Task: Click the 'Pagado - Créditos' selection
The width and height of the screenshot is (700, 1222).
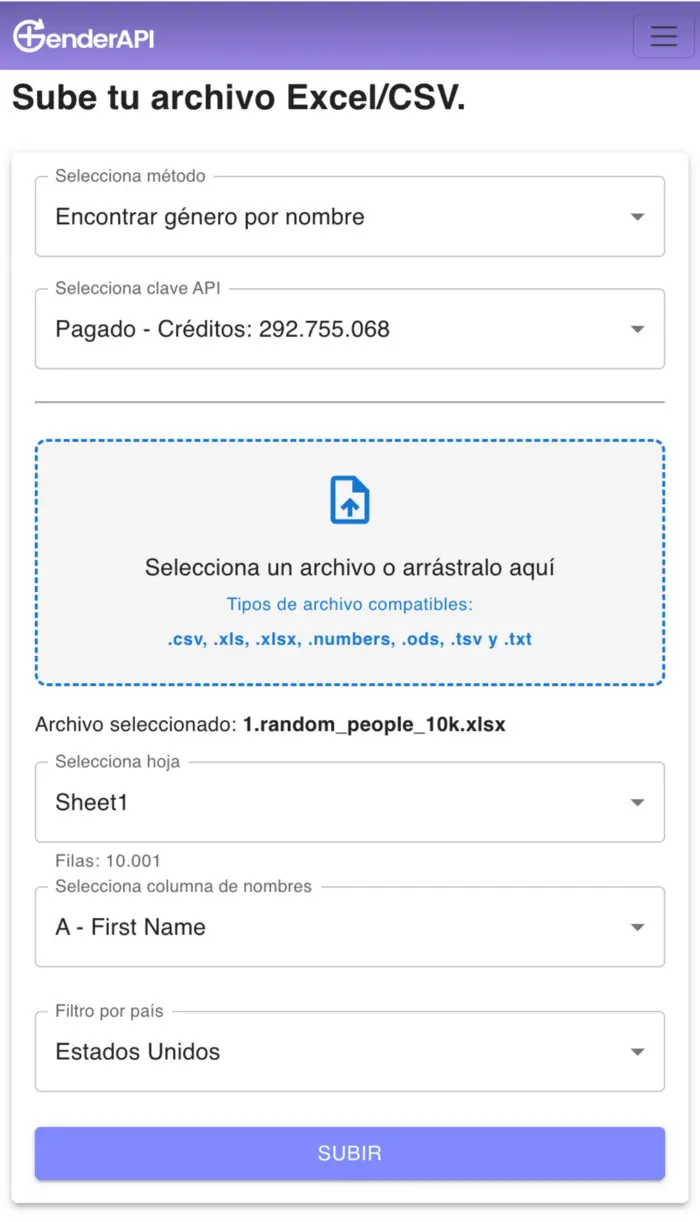Action: tap(222, 329)
